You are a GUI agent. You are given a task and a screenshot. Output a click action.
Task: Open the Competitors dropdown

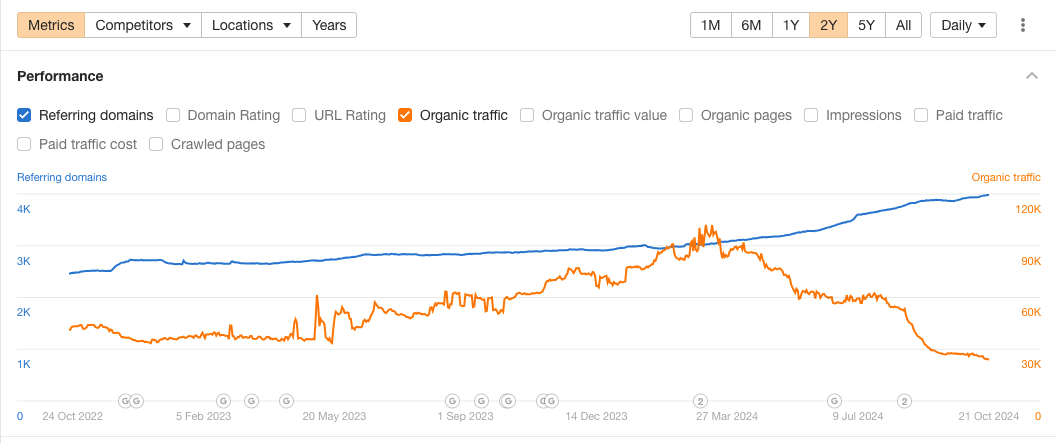pos(143,25)
